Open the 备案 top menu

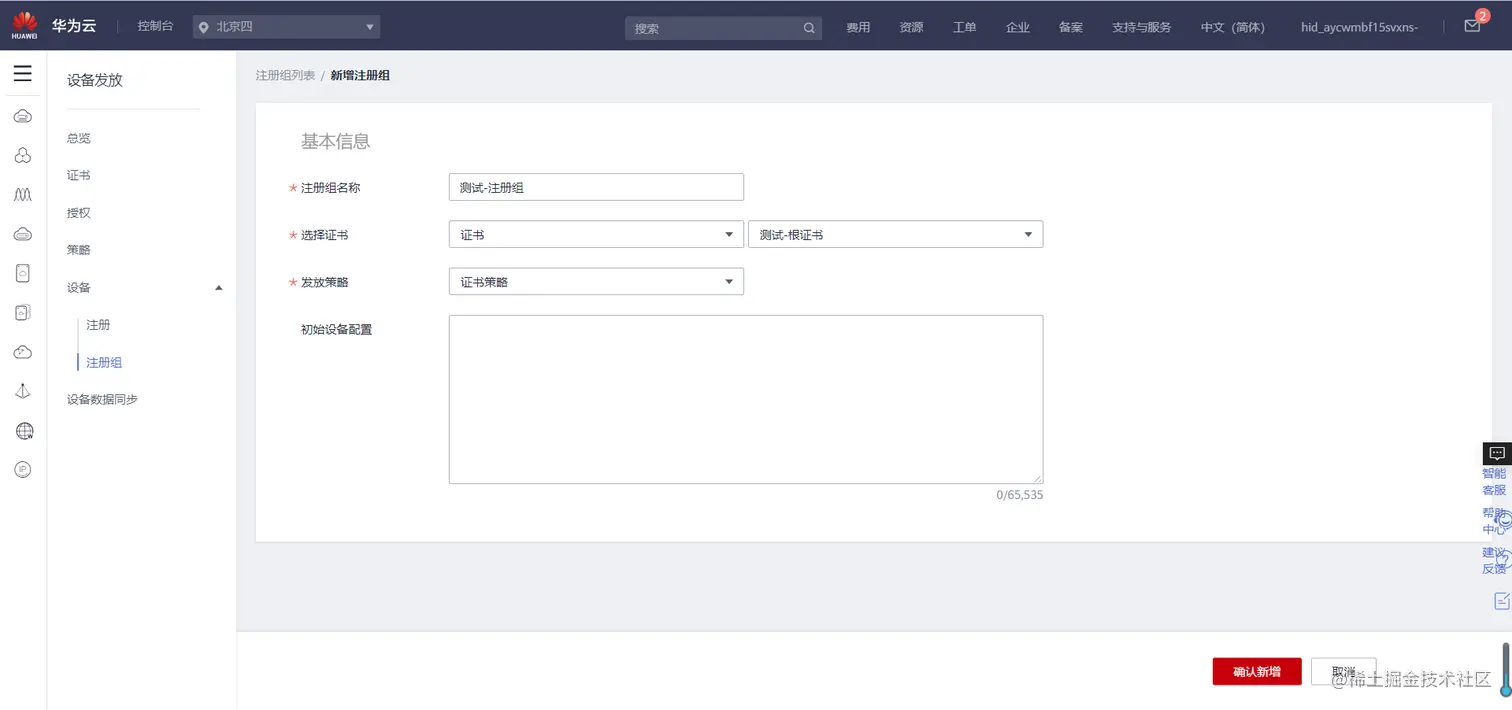pos(1070,27)
